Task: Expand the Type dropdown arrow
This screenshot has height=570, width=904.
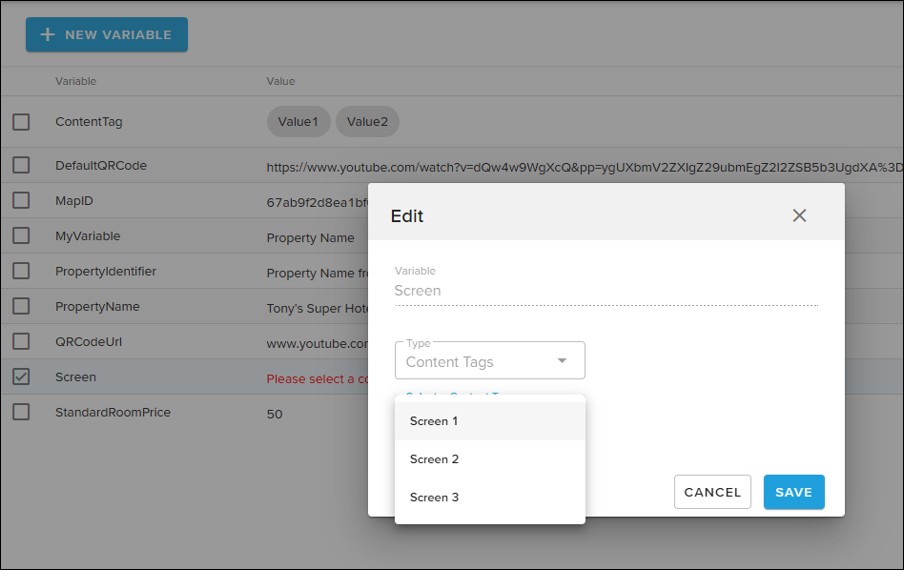Action: pyautogui.click(x=562, y=361)
